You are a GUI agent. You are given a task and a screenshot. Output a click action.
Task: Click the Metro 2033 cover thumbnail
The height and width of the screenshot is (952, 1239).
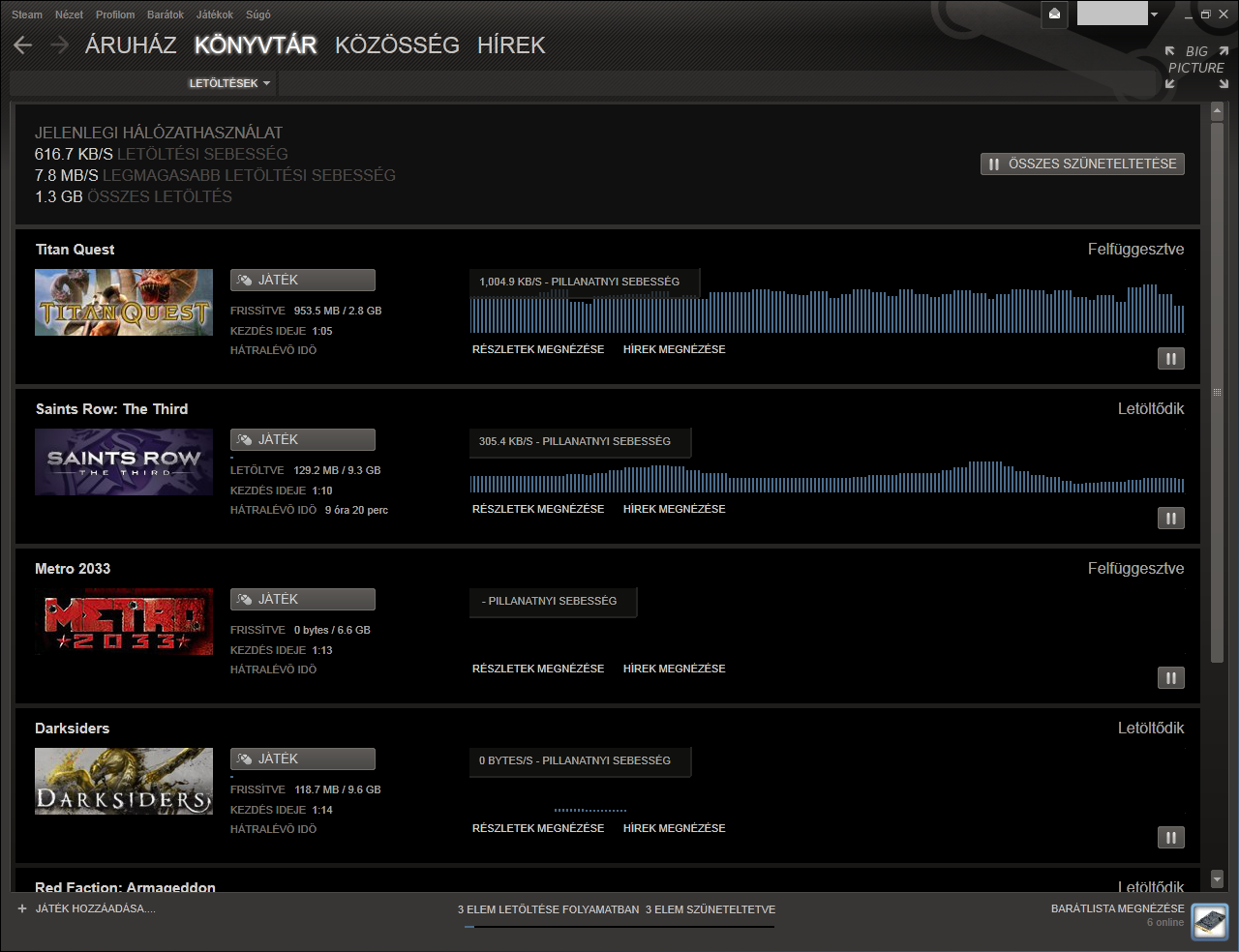click(124, 622)
